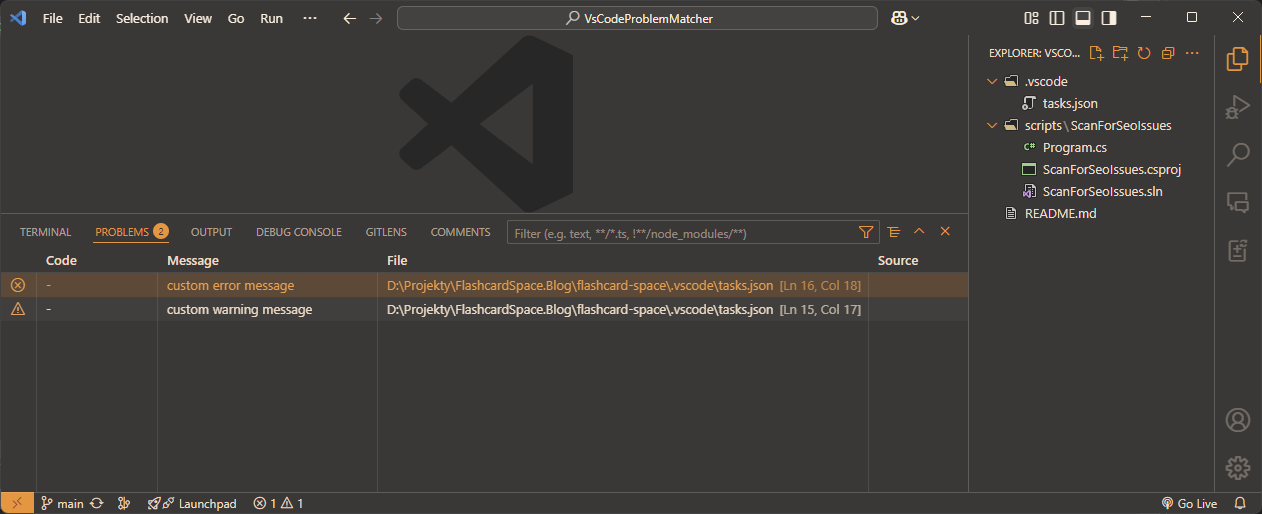The width and height of the screenshot is (1262, 514).
Task: Switch to the OUTPUT tab
Action: click(x=211, y=232)
